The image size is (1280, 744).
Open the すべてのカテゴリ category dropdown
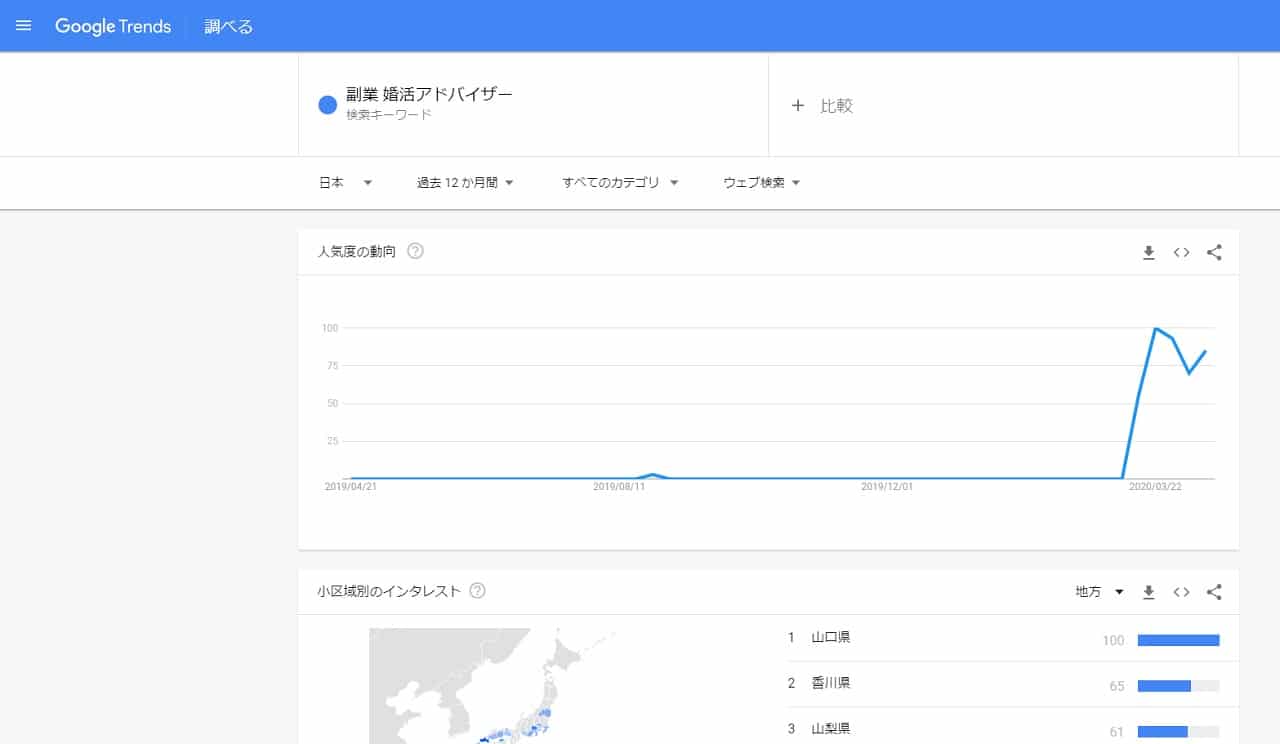tap(620, 183)
